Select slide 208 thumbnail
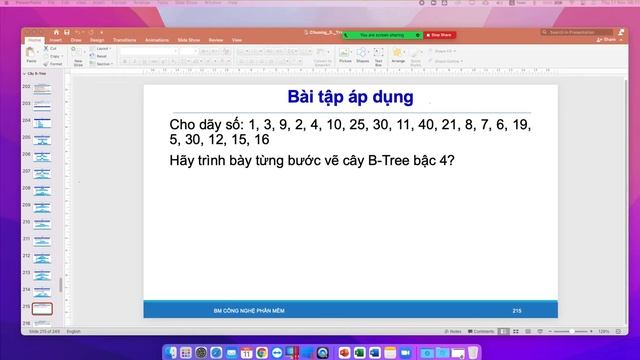The image size is (640, 360). (42, 190)
